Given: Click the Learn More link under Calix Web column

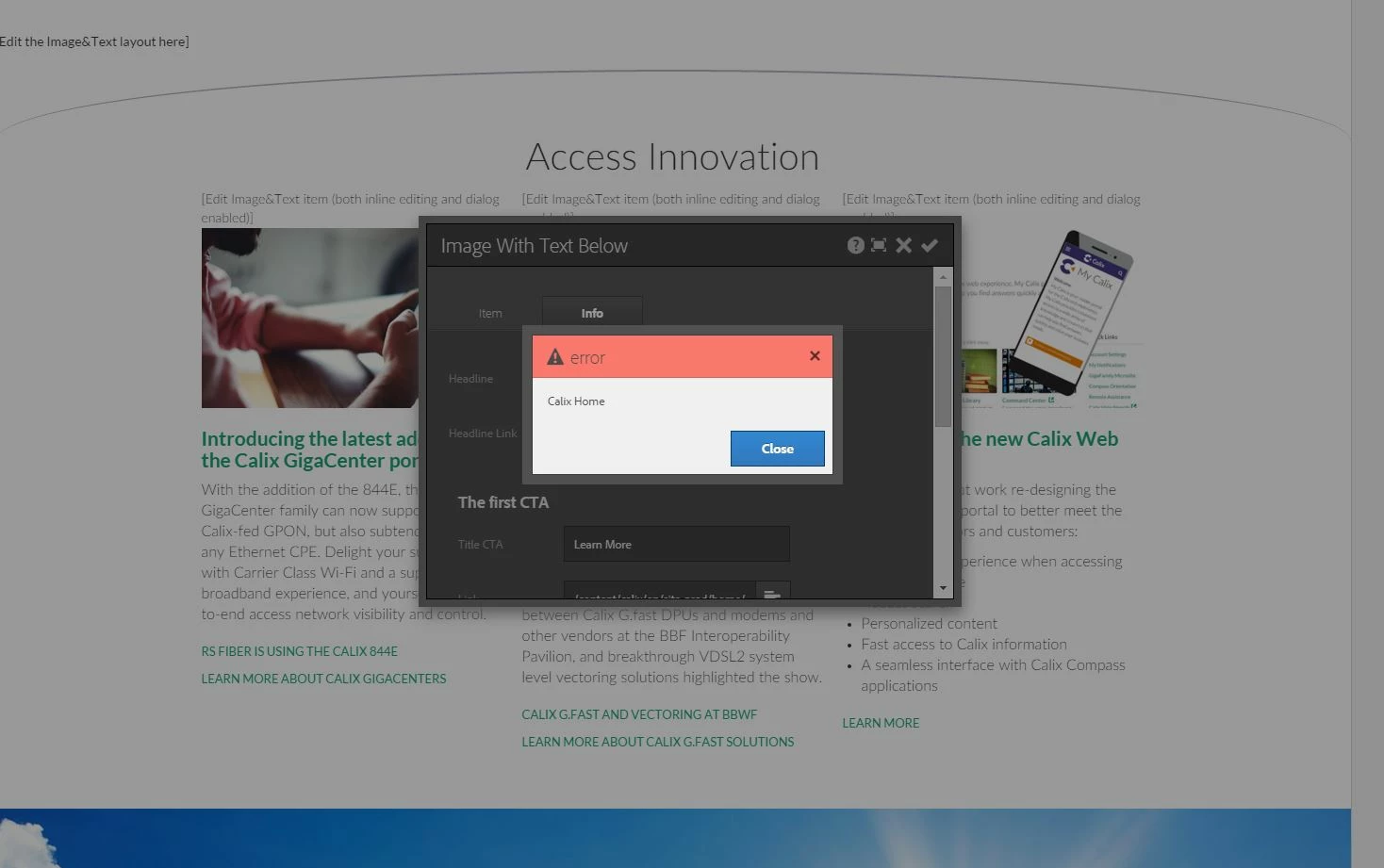Looking at the screenshot, I should click(x=881, y=723).
